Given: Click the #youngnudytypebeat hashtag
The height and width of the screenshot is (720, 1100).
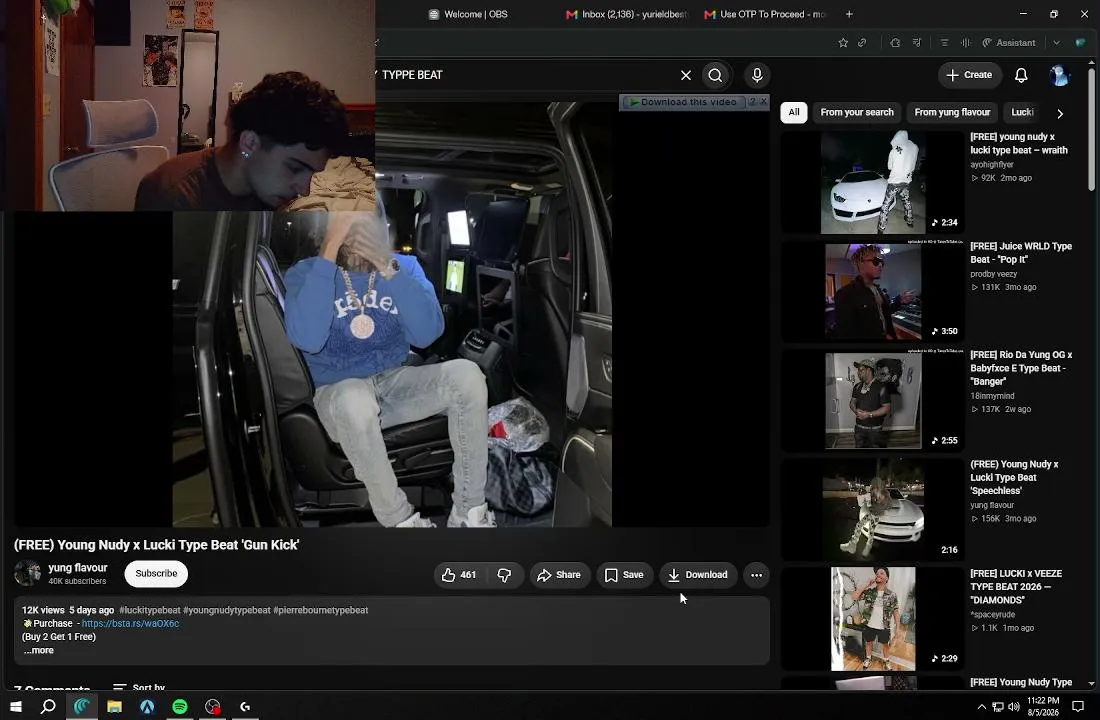Looking at the screenshot, I should point(227,610).
